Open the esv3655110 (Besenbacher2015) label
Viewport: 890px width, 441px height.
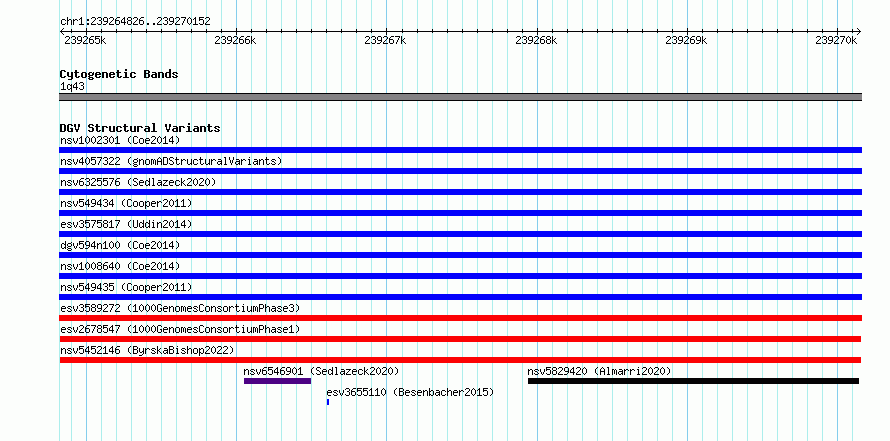coord(410,392)
